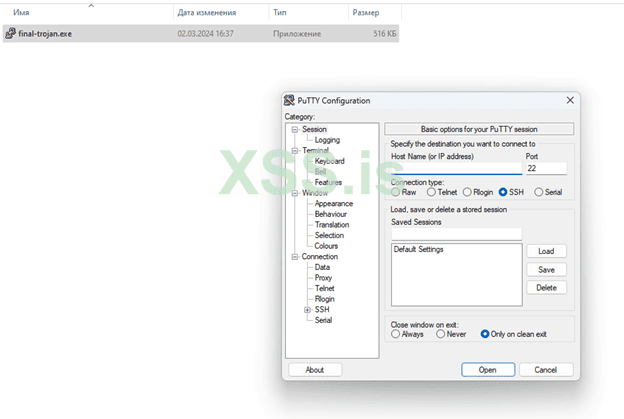Open the Session category
624x419 pixels.
(314, 129)
